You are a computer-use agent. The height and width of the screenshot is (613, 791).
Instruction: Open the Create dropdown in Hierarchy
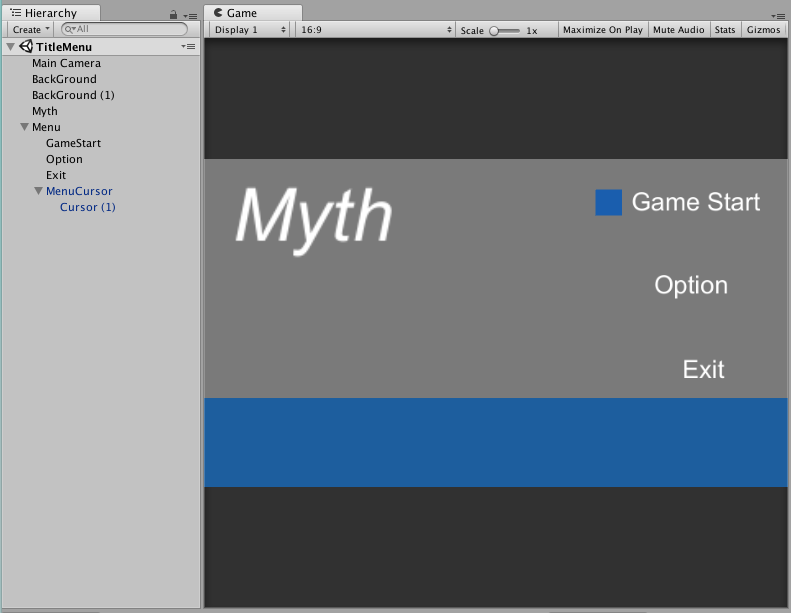(x=31, y=29)
